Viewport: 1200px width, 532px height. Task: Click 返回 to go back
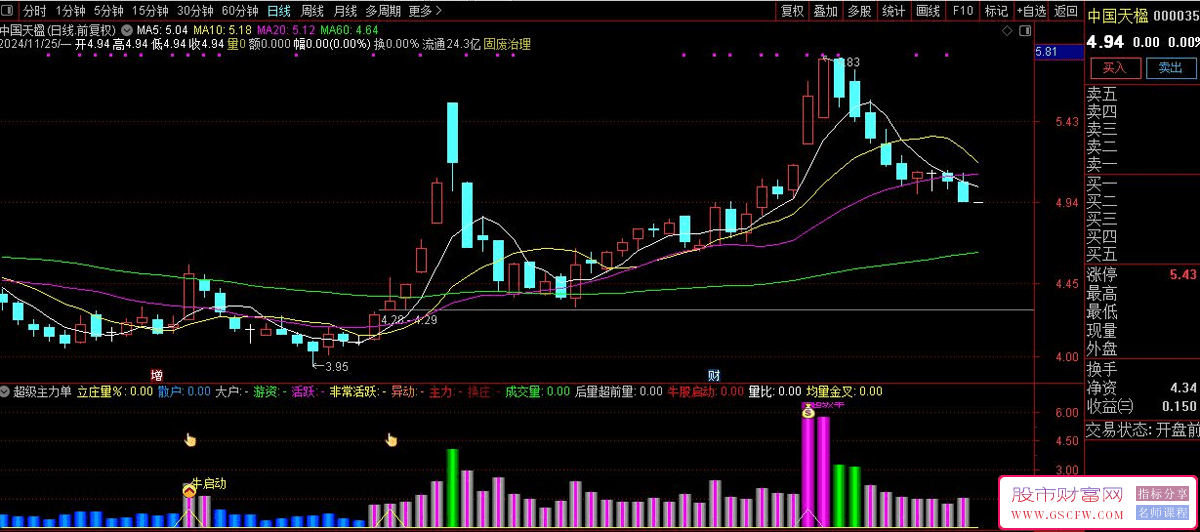[x=1066, y=11]
